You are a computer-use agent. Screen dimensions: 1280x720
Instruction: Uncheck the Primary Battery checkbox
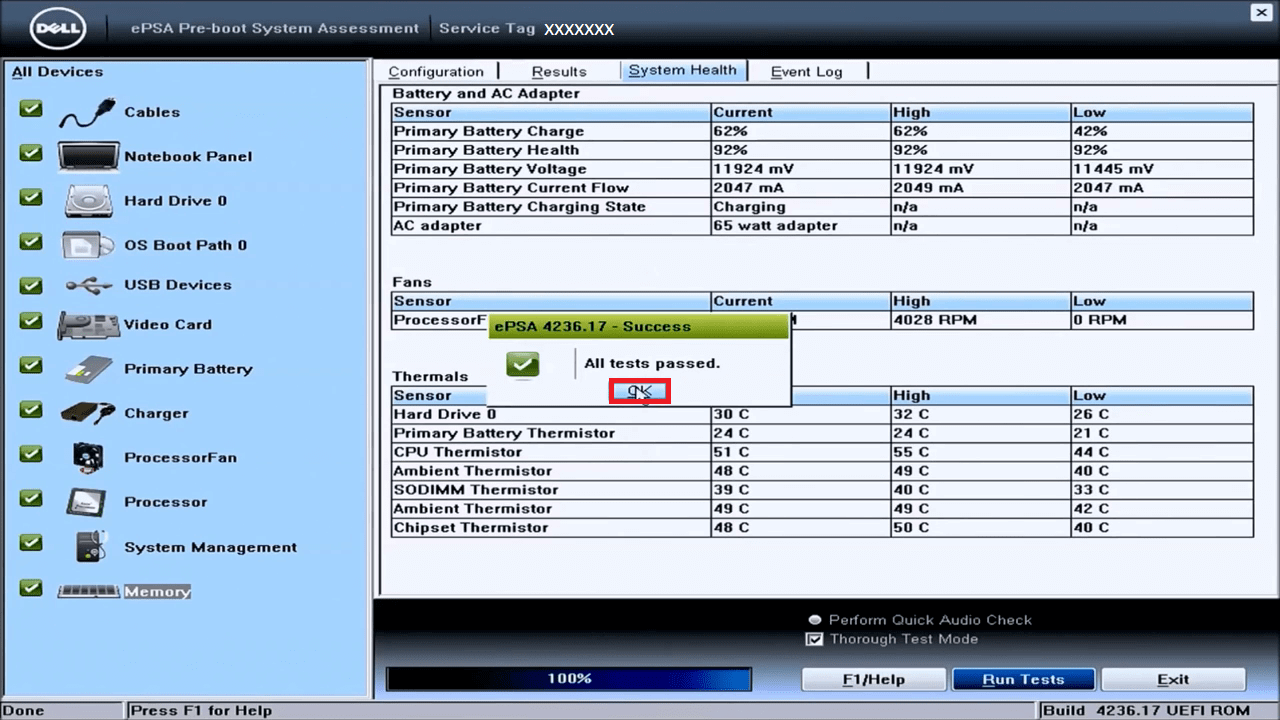[31, 365]
